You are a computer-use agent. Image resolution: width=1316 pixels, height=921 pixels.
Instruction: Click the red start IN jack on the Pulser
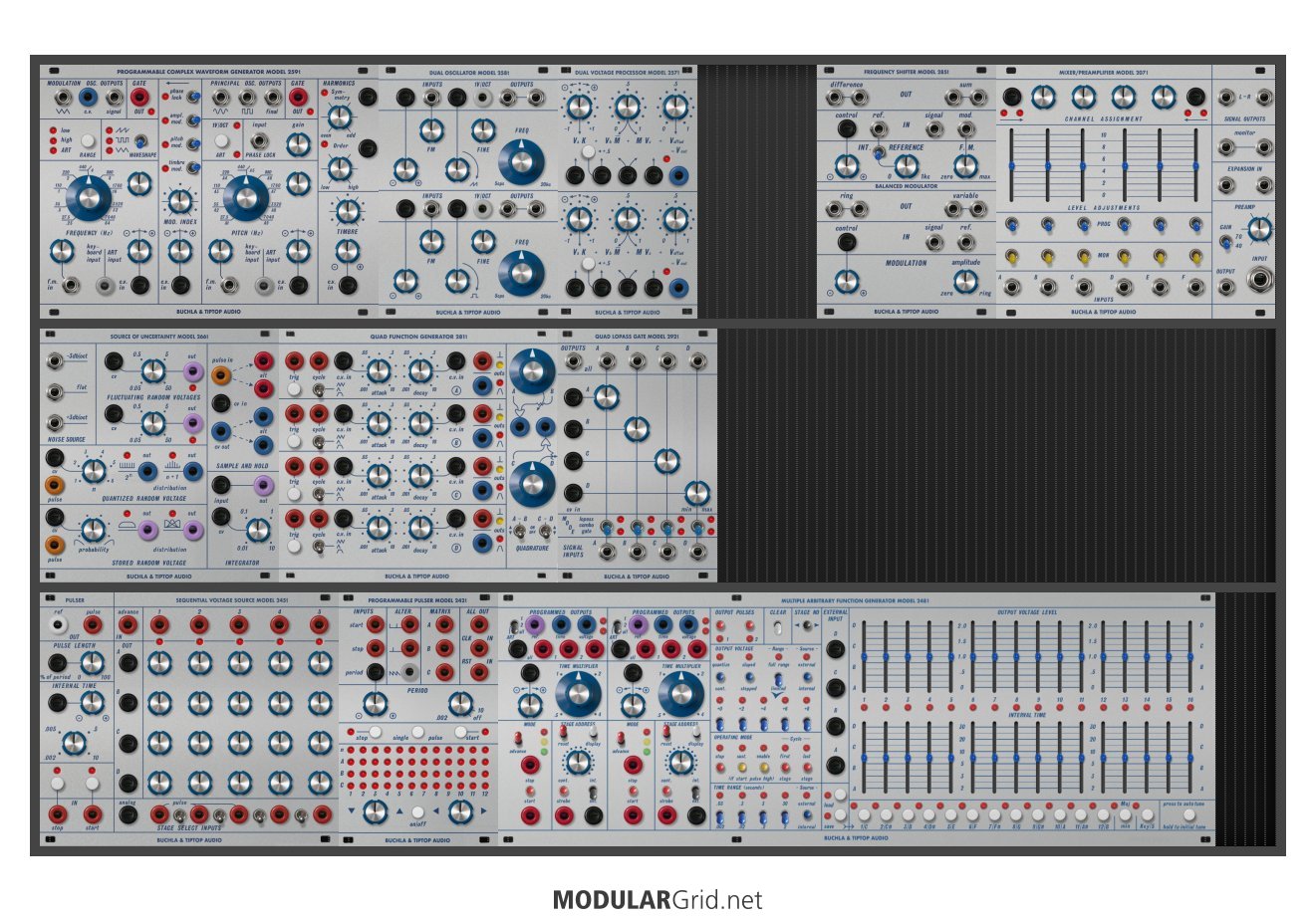click(x=93, y=816)
